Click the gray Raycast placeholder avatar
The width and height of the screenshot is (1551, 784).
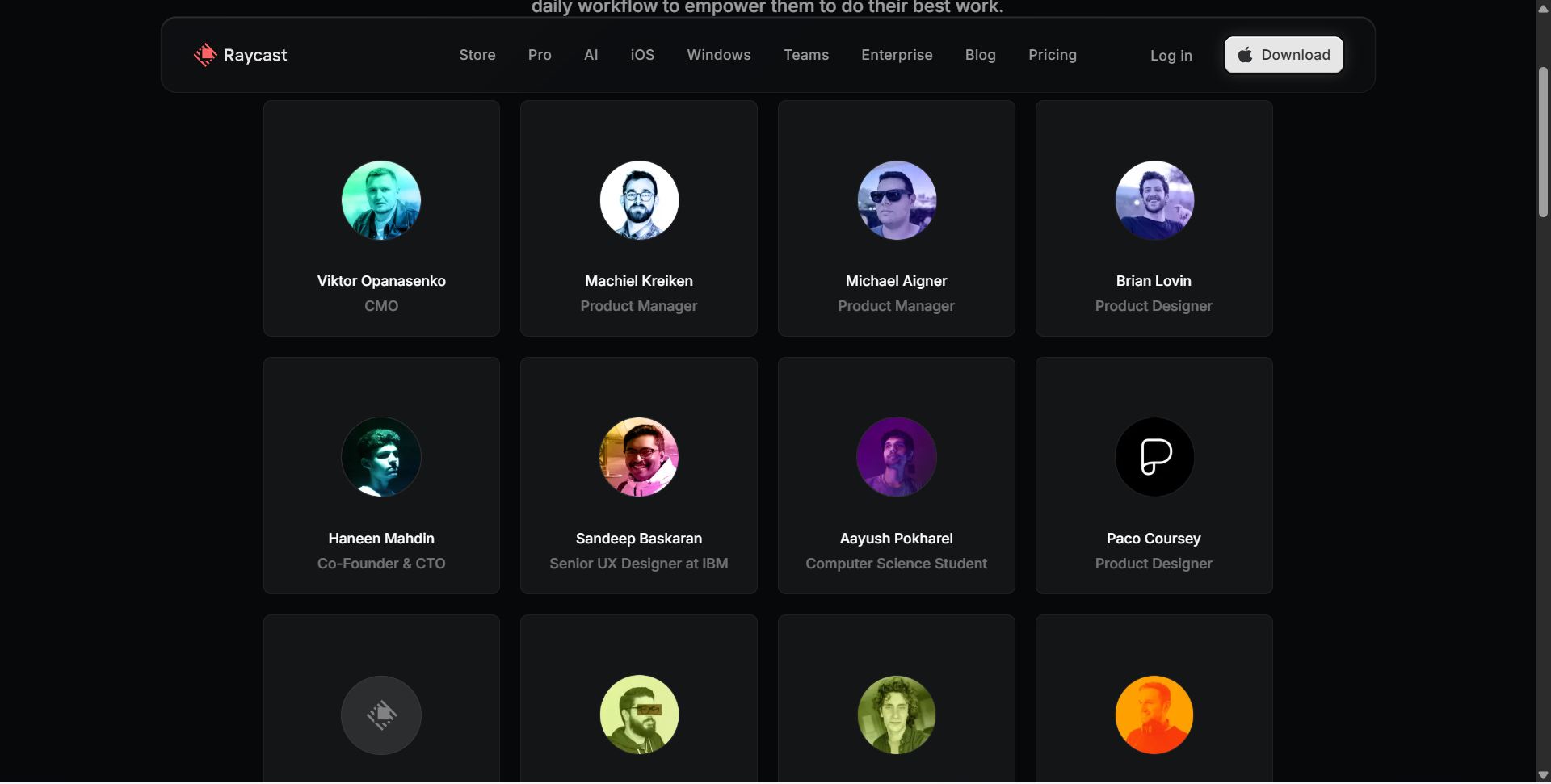pyautogui.click(x=381, y=715)
